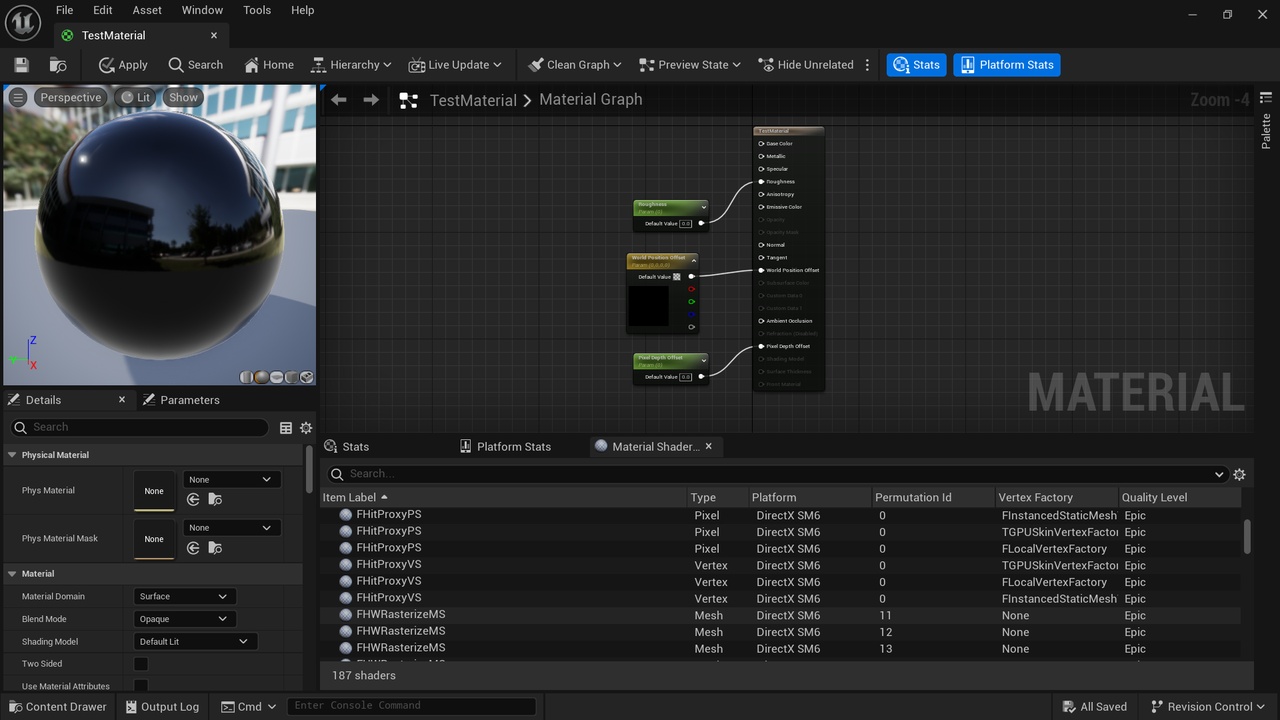Use selected asset for Phys Material Mask
The image size is (1280, 720).
(193, 548)
